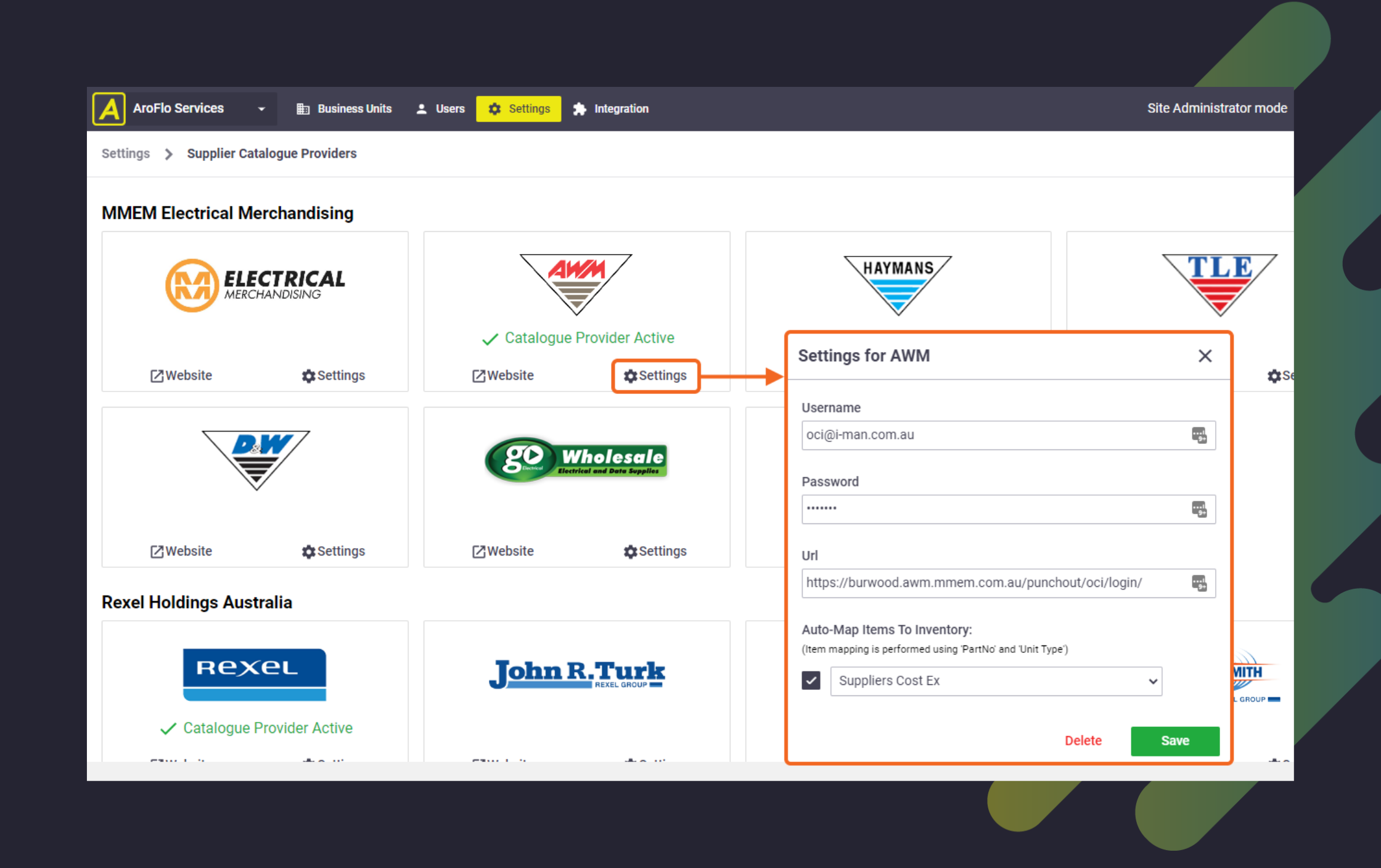The height and width of the screenshot is (868, 1381).
Task: Click 'MMEM Electrical Merchandising' heading
Action: pyautogui.click(x=227, y=213)
